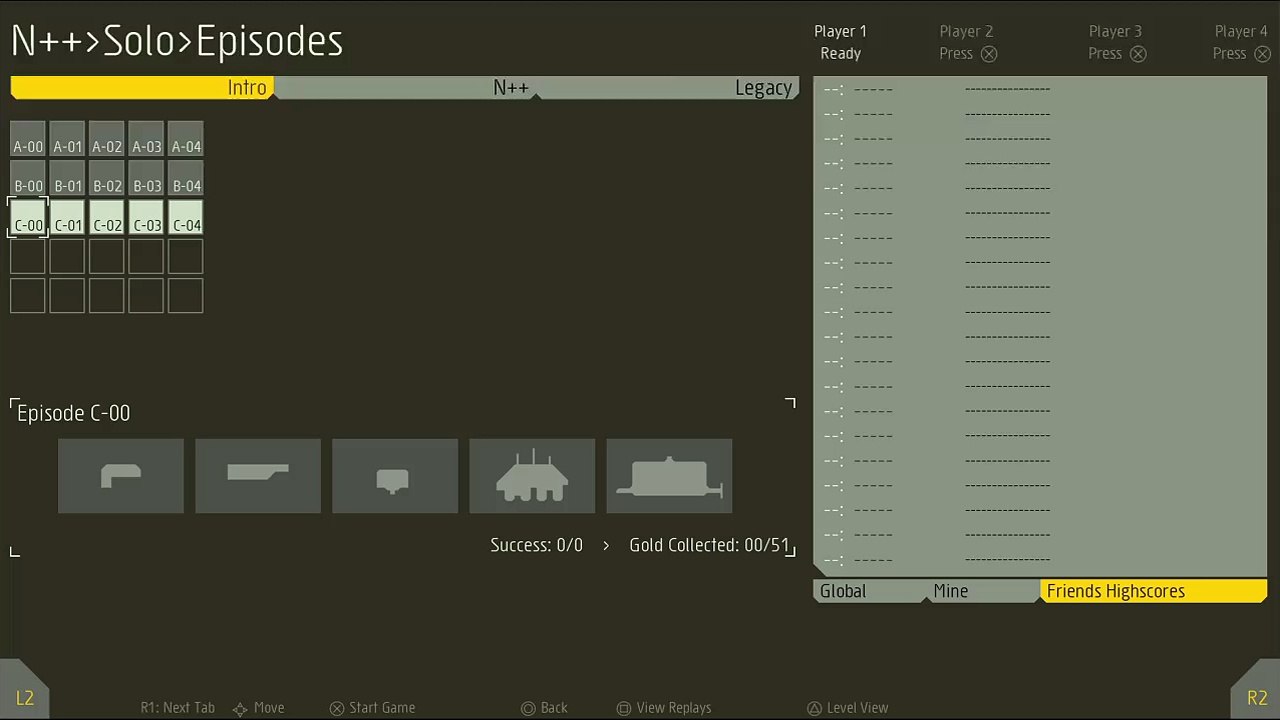Open fifth level thumbnail of Episode C-00
The width and height of the screenshot is (1280, 720).
(x=669, y=476)
